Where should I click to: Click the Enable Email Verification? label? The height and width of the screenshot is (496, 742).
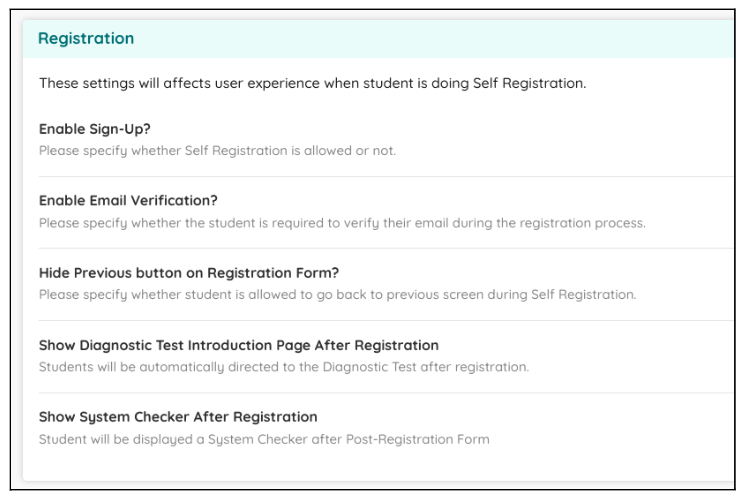(x=128, y=201)
